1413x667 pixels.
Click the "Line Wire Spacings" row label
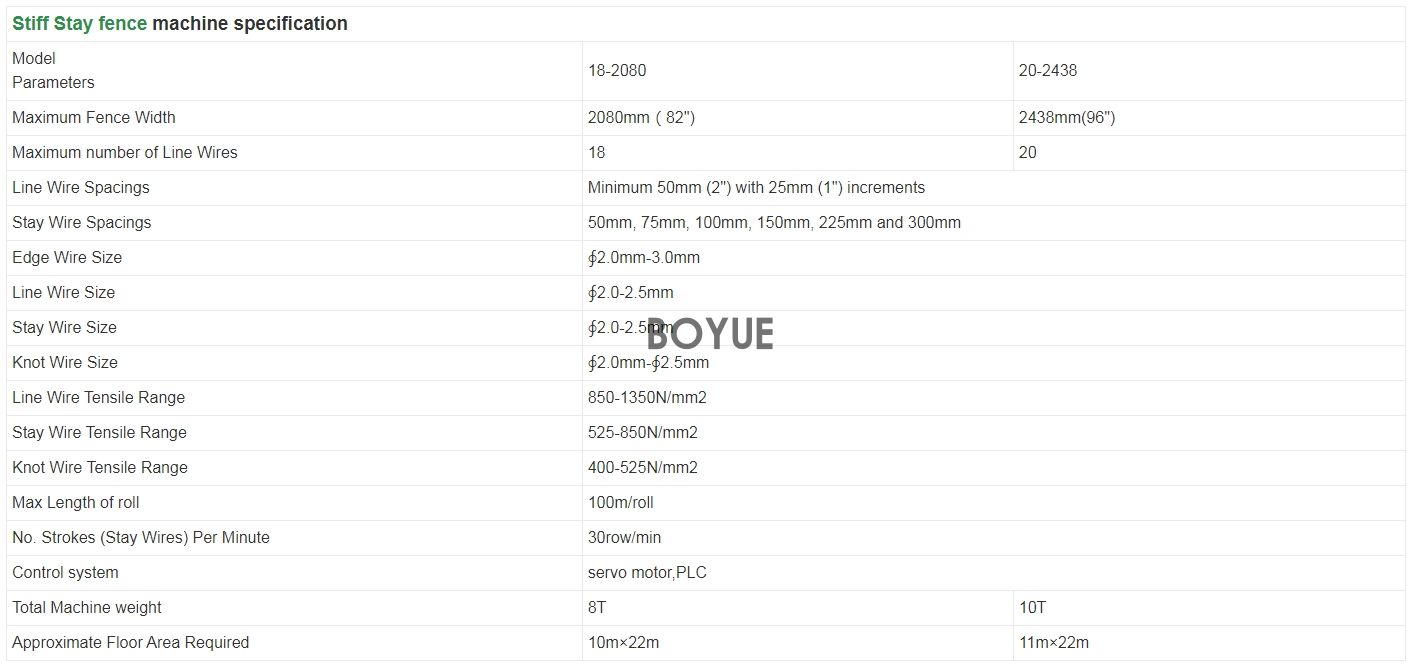(x=81, y=188)
